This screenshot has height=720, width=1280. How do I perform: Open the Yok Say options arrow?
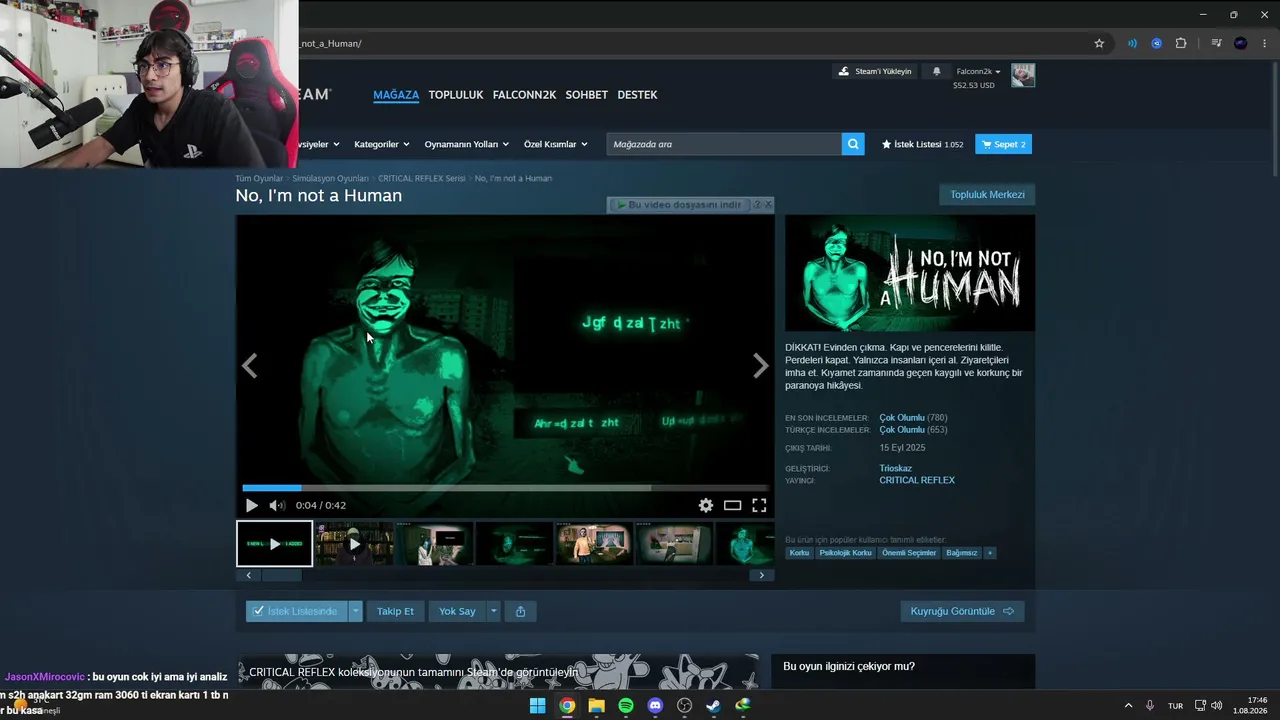coord(493,611)
